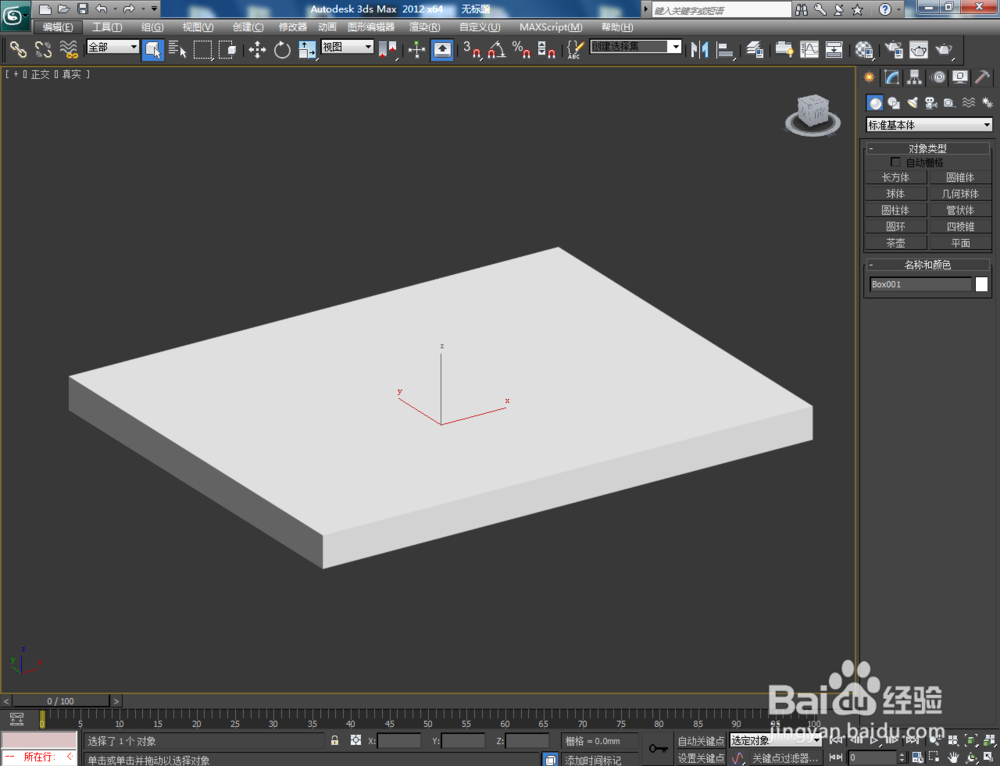Select the Link tool in main toolbar
The width and height of the screenshot is (1000, 766).
pos(17,49)
